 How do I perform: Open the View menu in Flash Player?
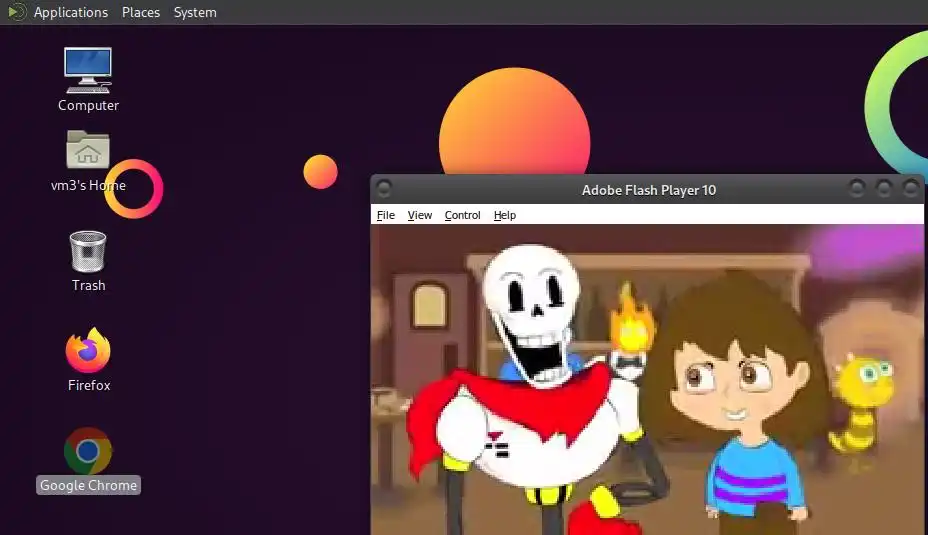[420, 215]
